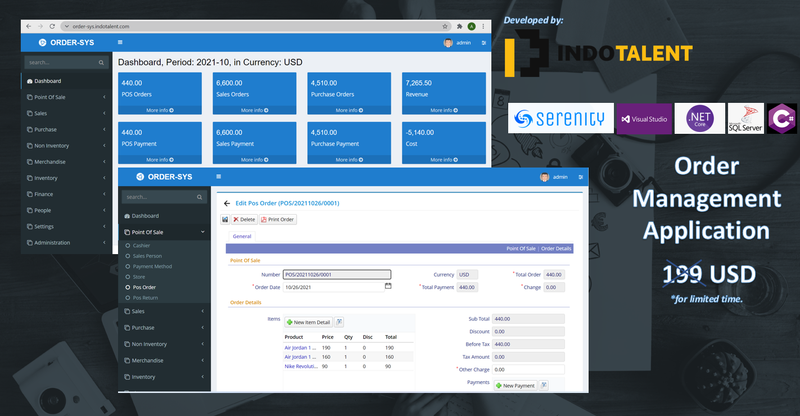Click the New Item Detail button

pyautogui.click(x=309, y=322)
